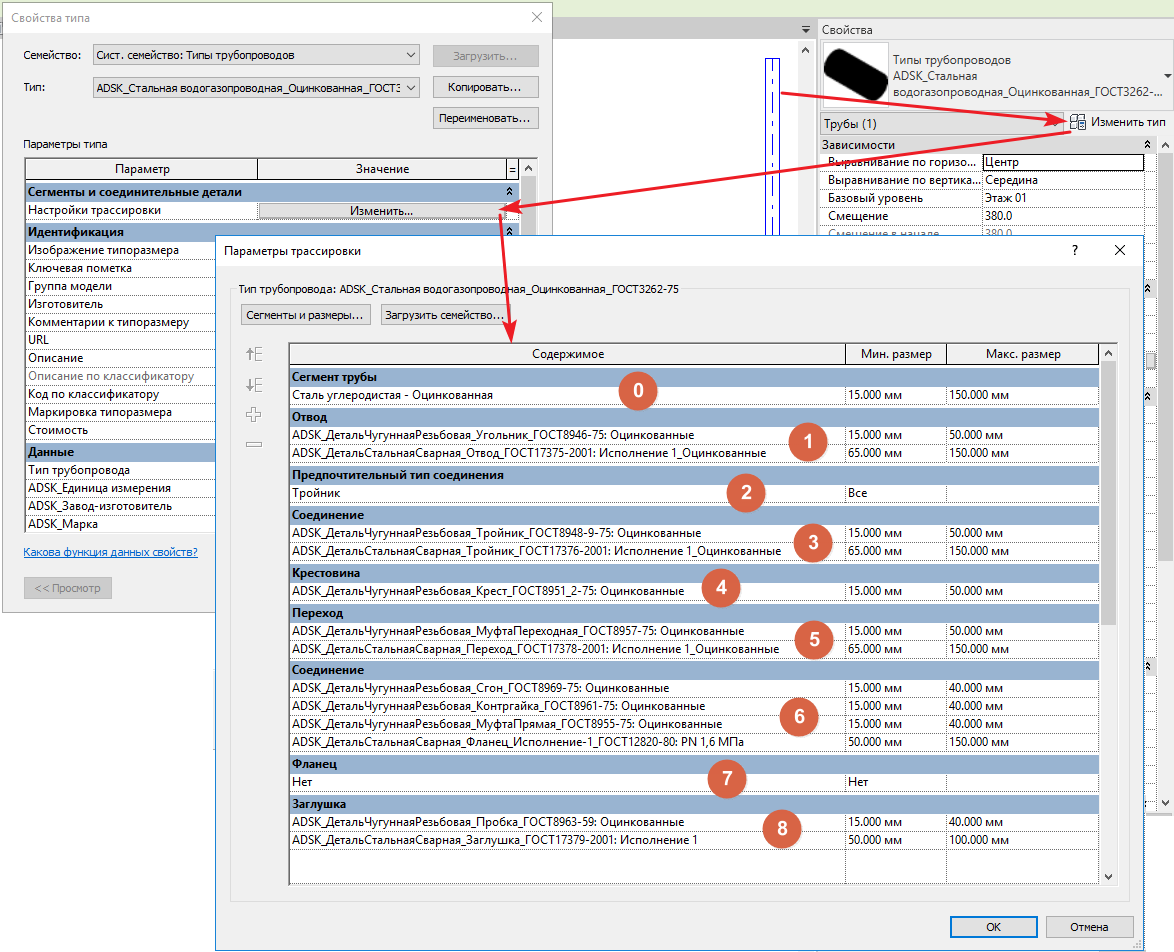Open Какова функция данных свойств? link
Viewport: 1174px width, 952px height.
[110, 552]
